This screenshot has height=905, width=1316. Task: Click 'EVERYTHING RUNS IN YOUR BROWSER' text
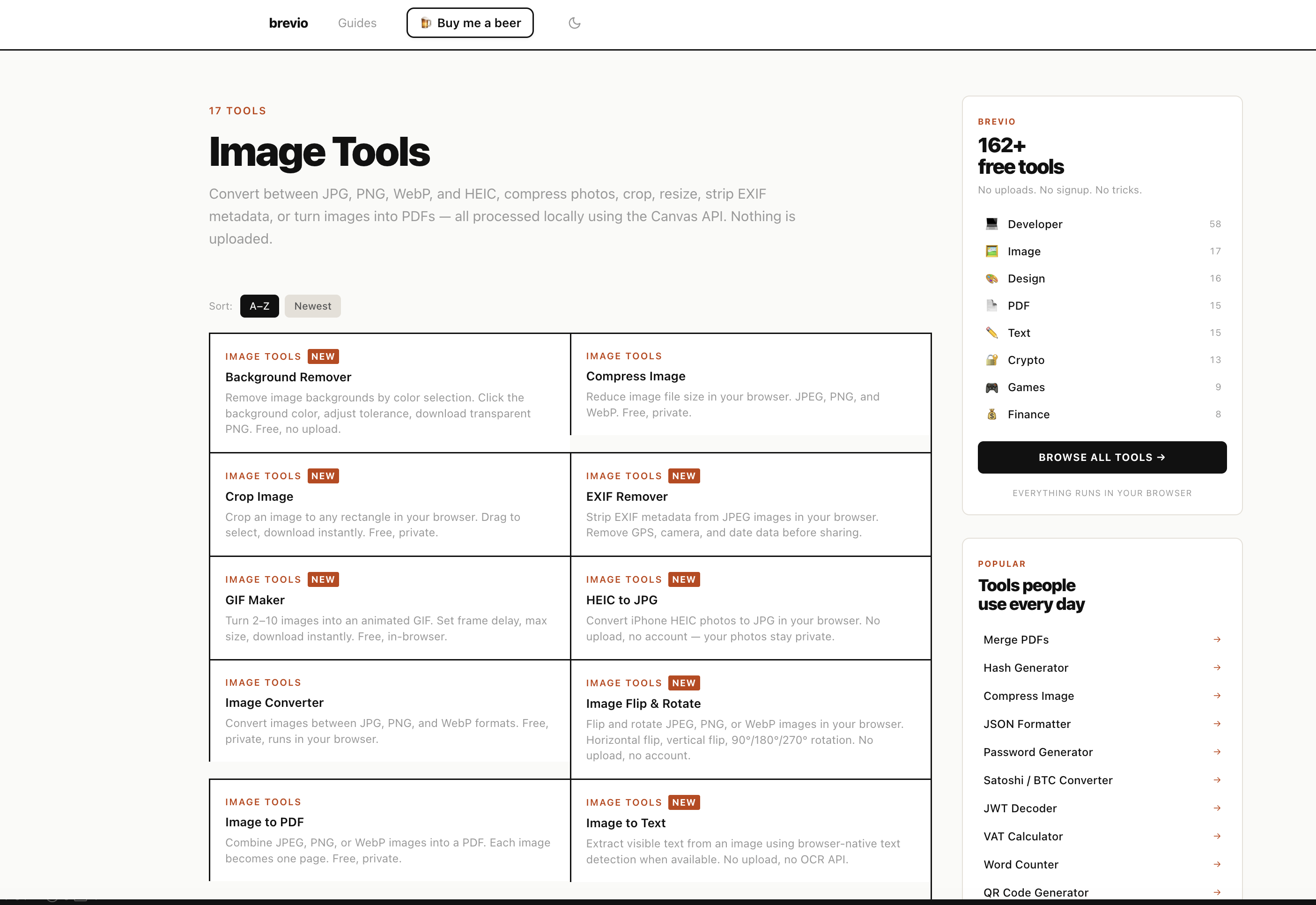1102,493
